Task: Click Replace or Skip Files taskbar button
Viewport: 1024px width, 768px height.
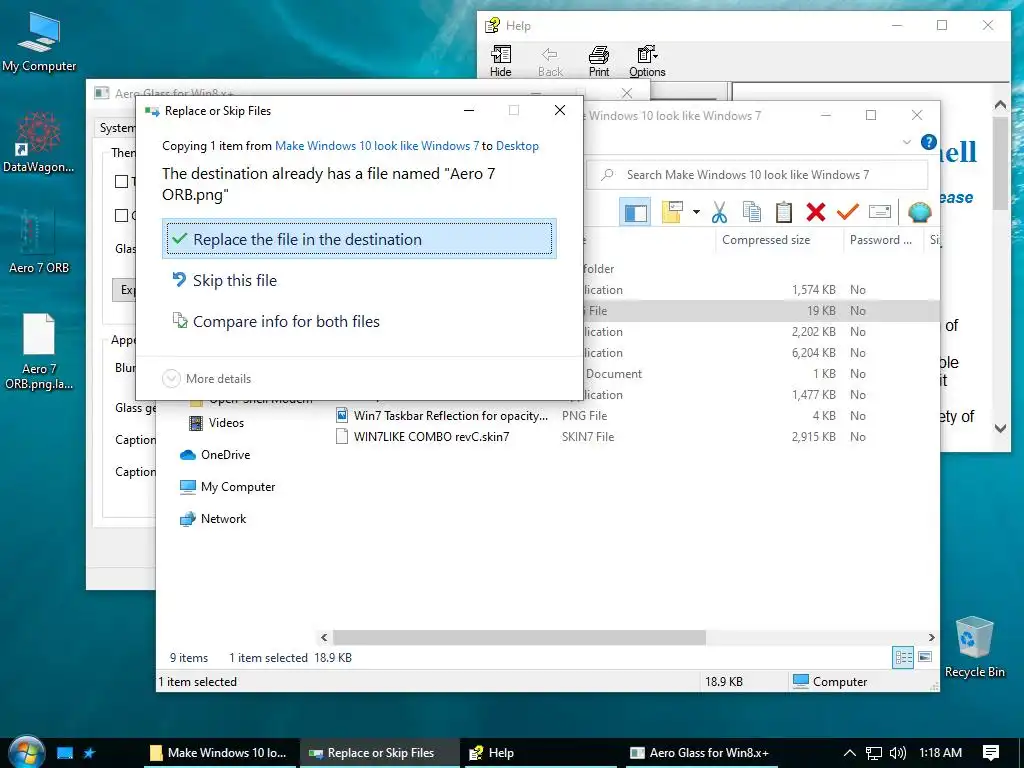Action: [x=380, y=753]
